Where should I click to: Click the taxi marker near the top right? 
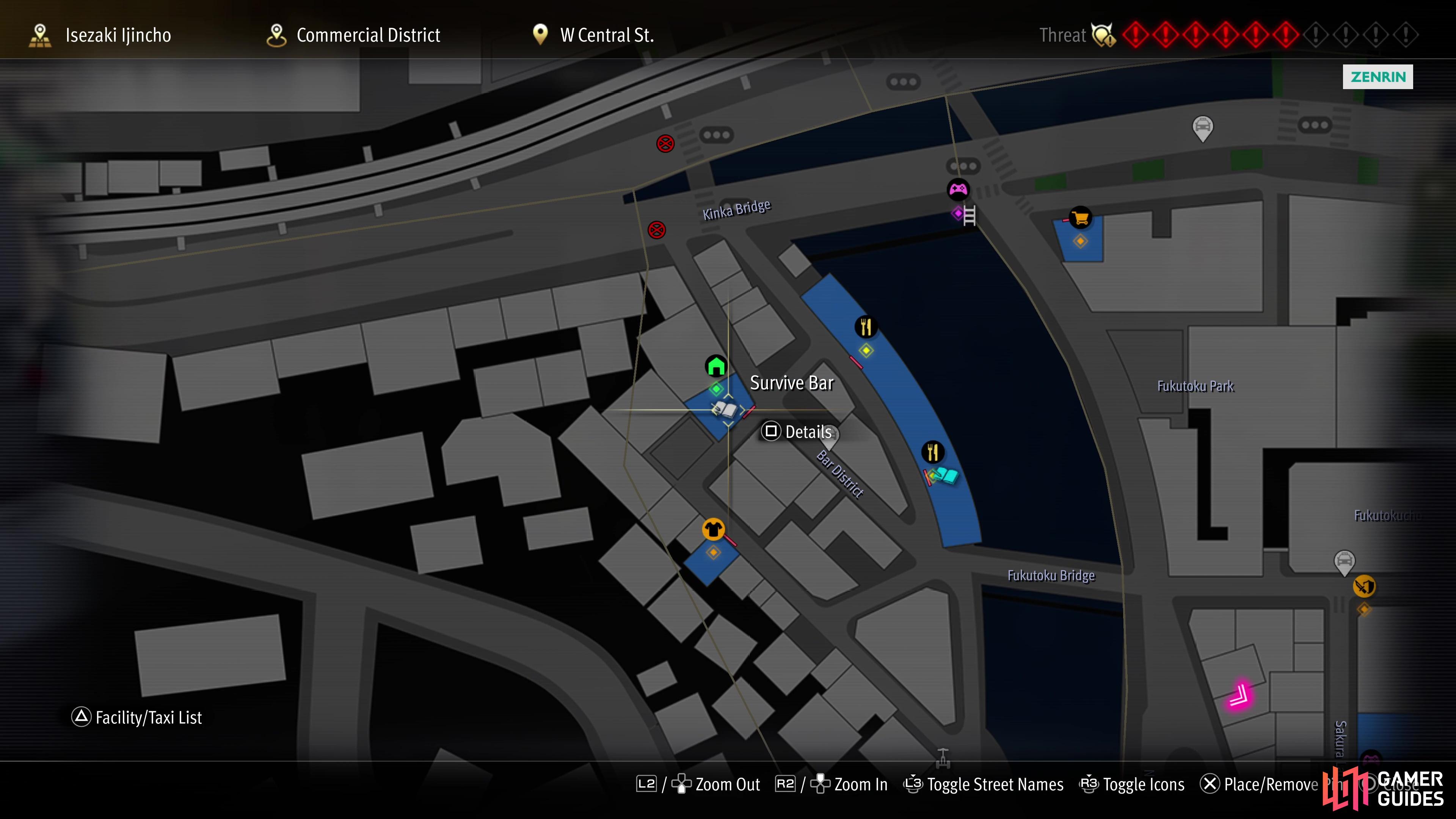(x=1202, y=128)
